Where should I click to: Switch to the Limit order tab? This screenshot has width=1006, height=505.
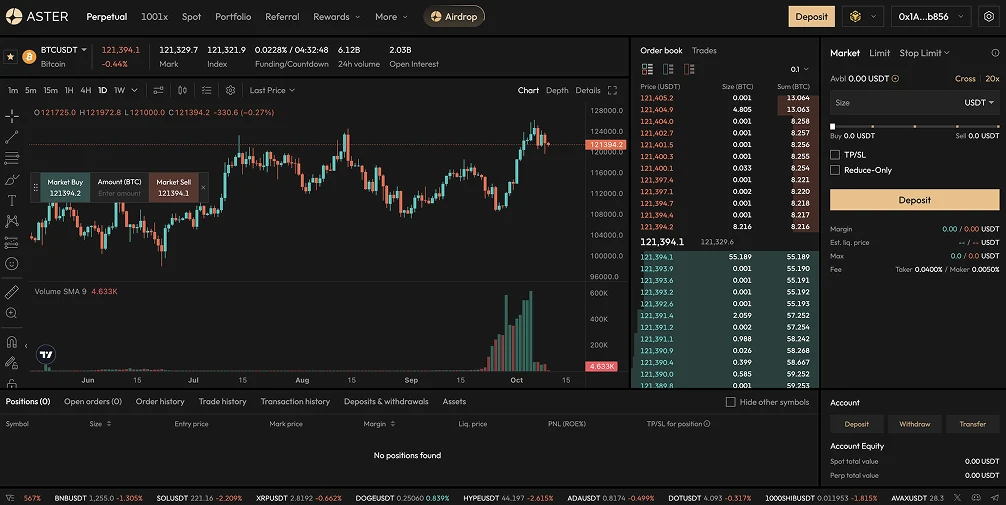point(879,53)
